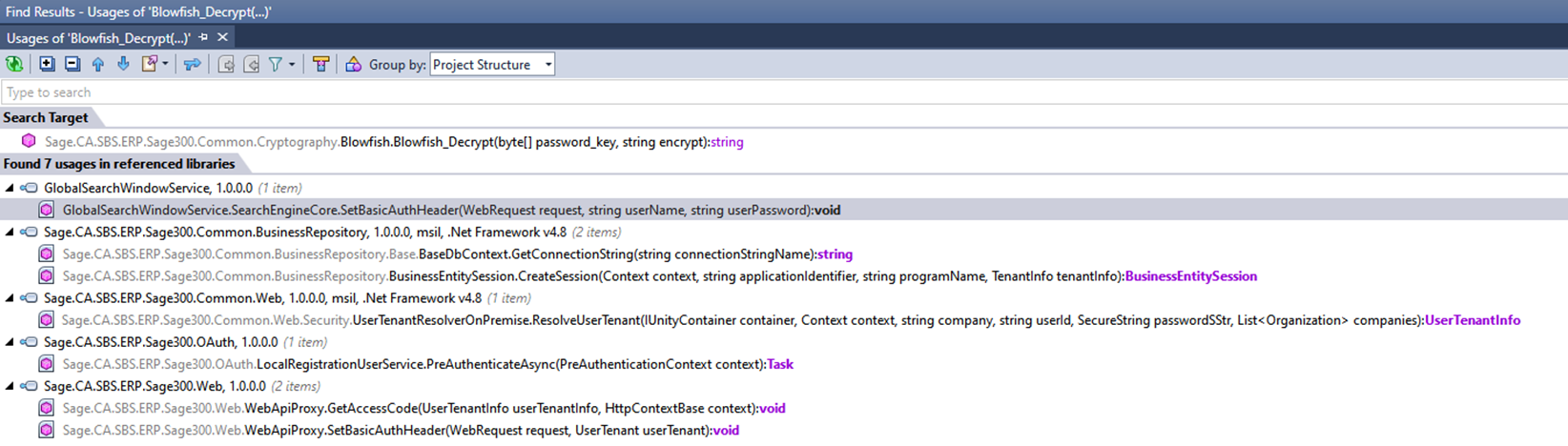Close the Usages of Blowfish_Decrypt tab
Image resolution: width=1568 pixels, height=446 pixels.
[222, 37]
